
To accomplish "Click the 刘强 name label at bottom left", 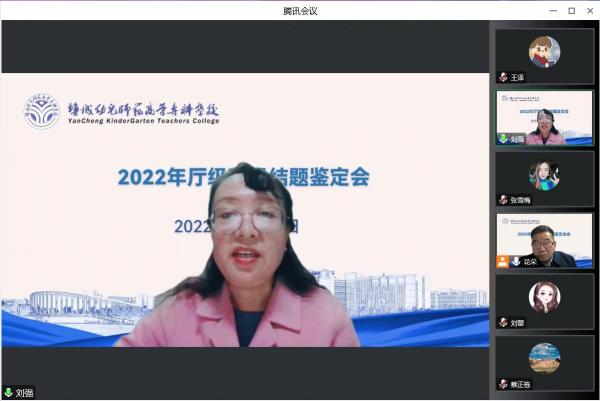I will (25, 393).
